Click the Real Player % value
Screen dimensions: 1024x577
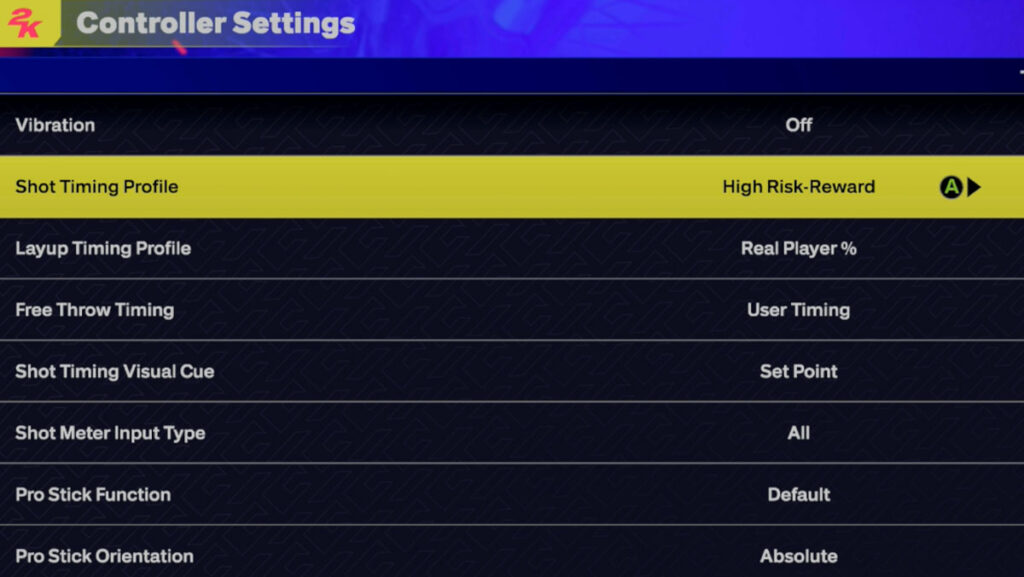(796, 248)
